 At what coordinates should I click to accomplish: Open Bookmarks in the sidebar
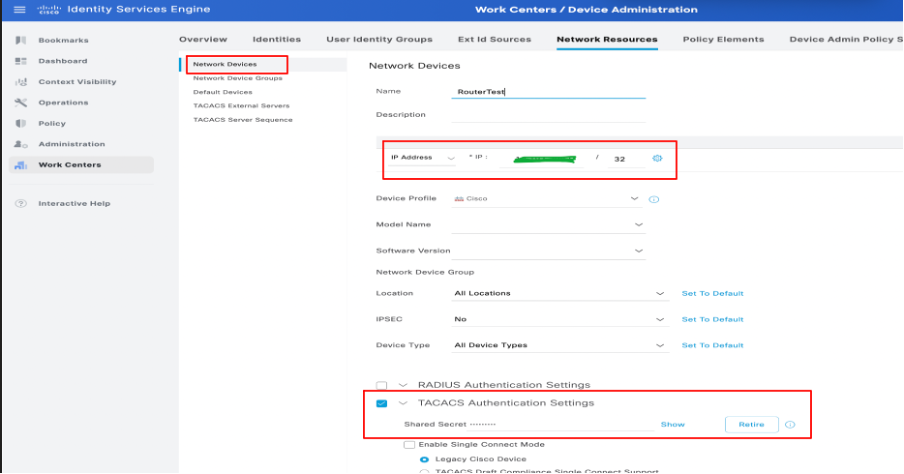[x=63, y=40]
